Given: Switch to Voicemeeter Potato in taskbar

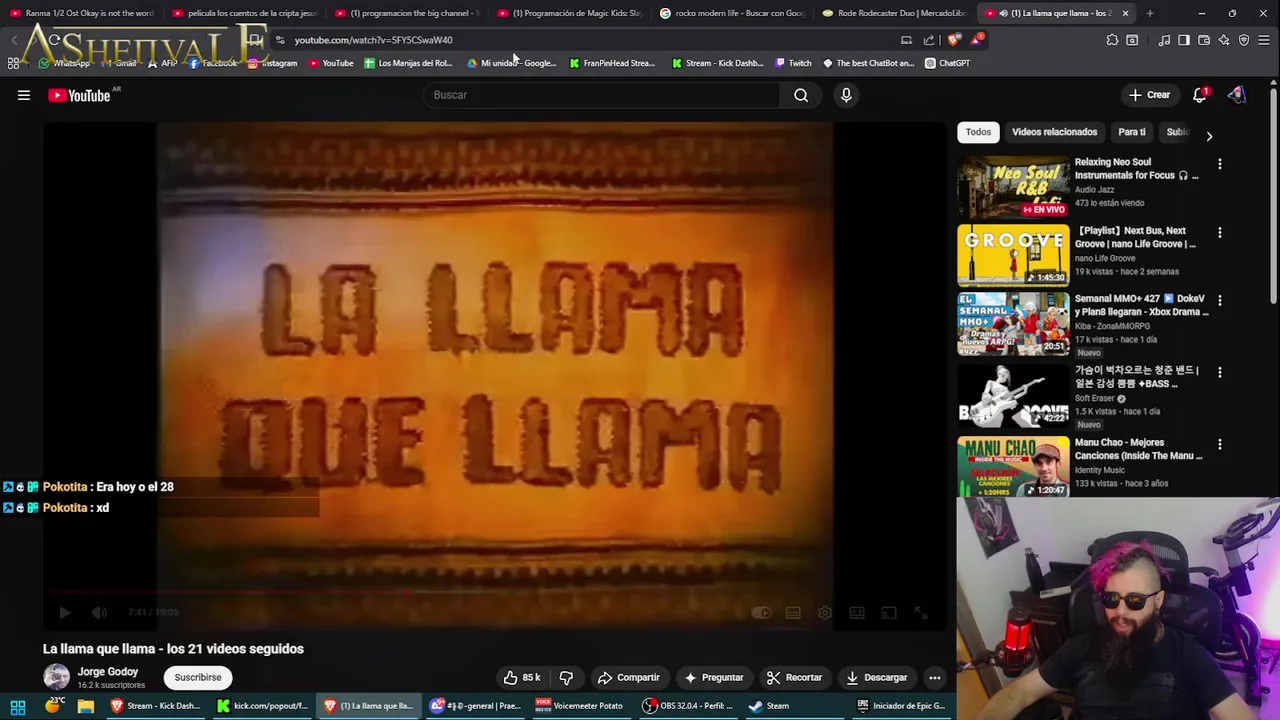Looking at the screenshot, I should click(x=580, y=706).
